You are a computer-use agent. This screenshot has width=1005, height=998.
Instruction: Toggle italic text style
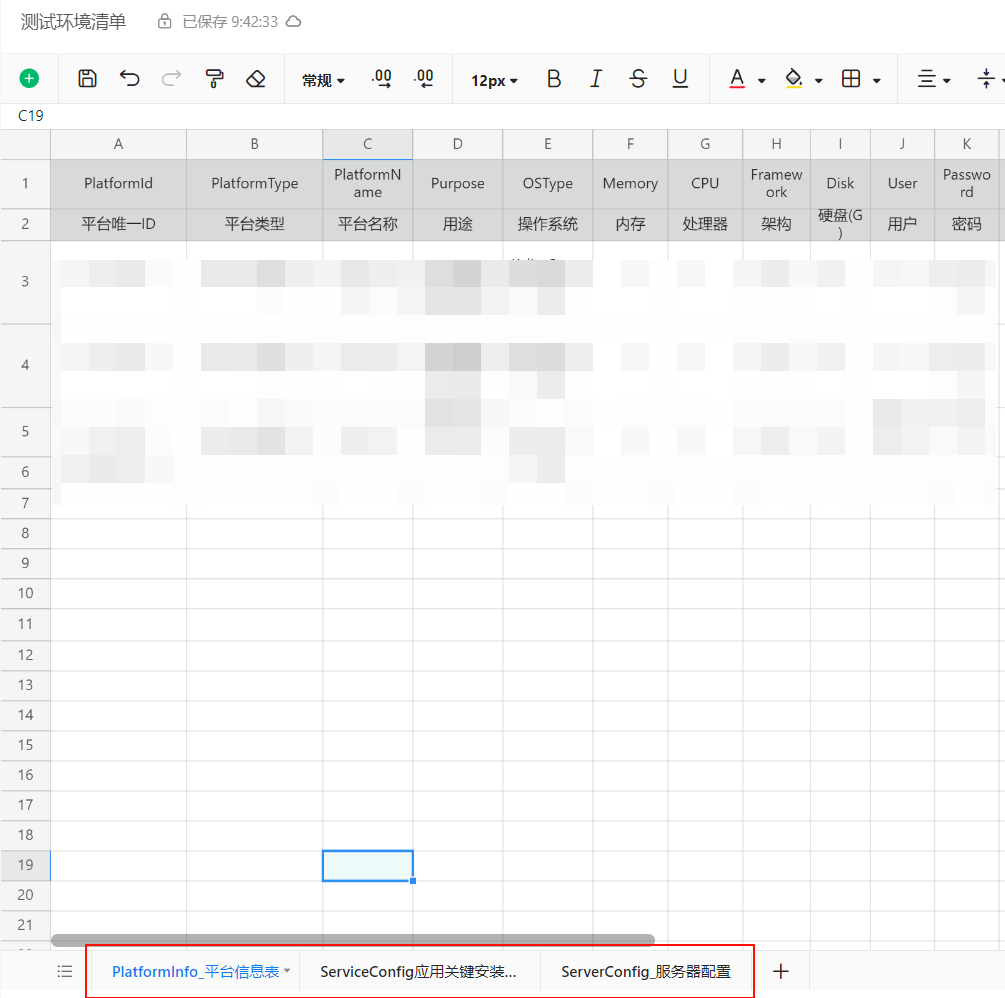coord(596,79)
